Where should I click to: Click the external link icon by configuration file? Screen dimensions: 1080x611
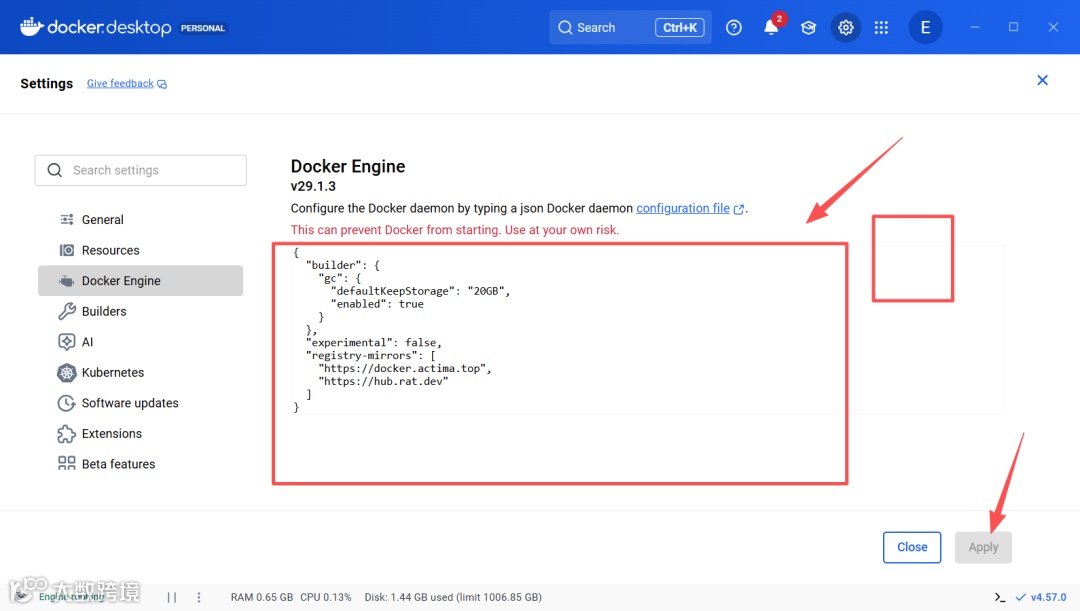pyautogui.click(x=738, y=209)
